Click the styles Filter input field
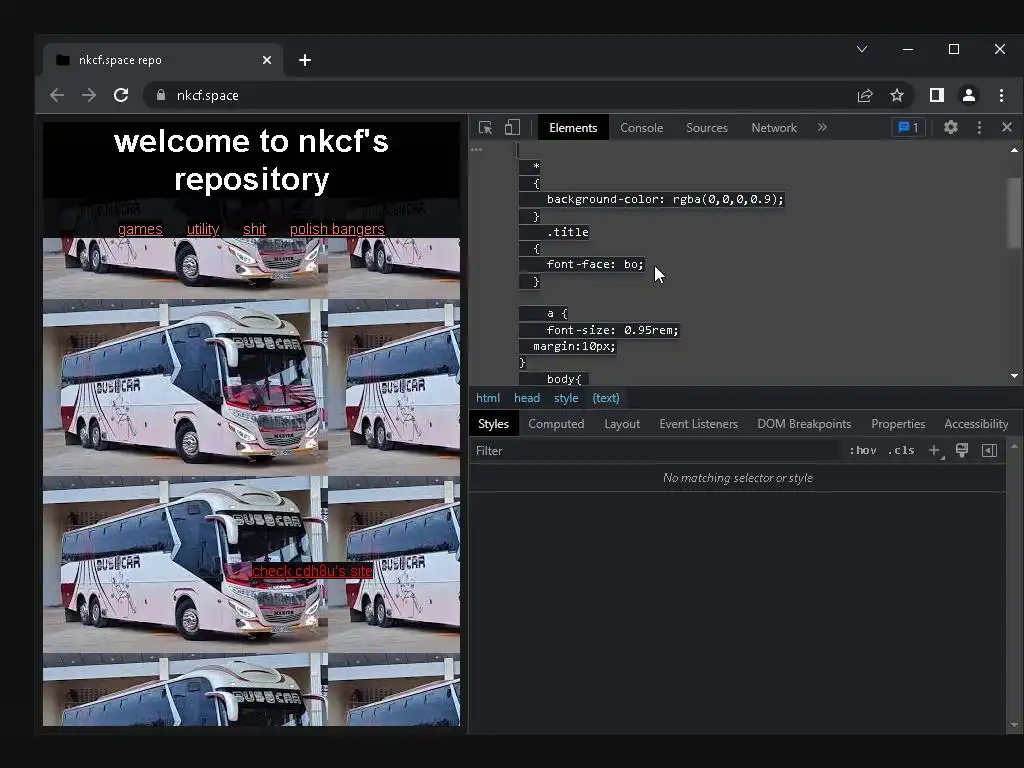1024x768 pixels. (x=655, y=451)
